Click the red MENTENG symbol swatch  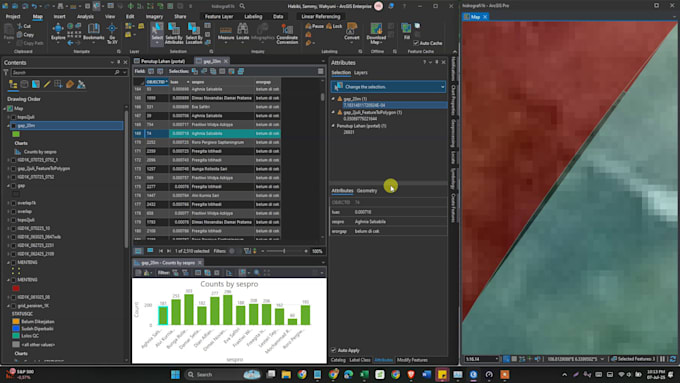click(16, 288)
